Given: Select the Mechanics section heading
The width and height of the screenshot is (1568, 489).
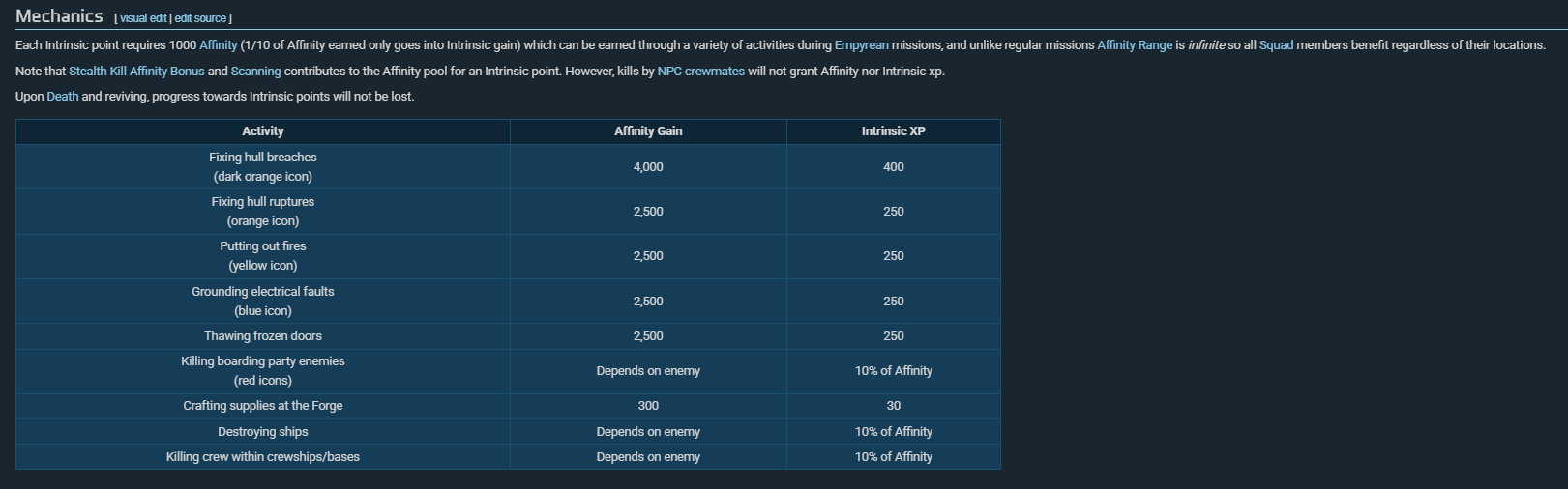Looking at the screenshot, I should (x=59, y=16).
